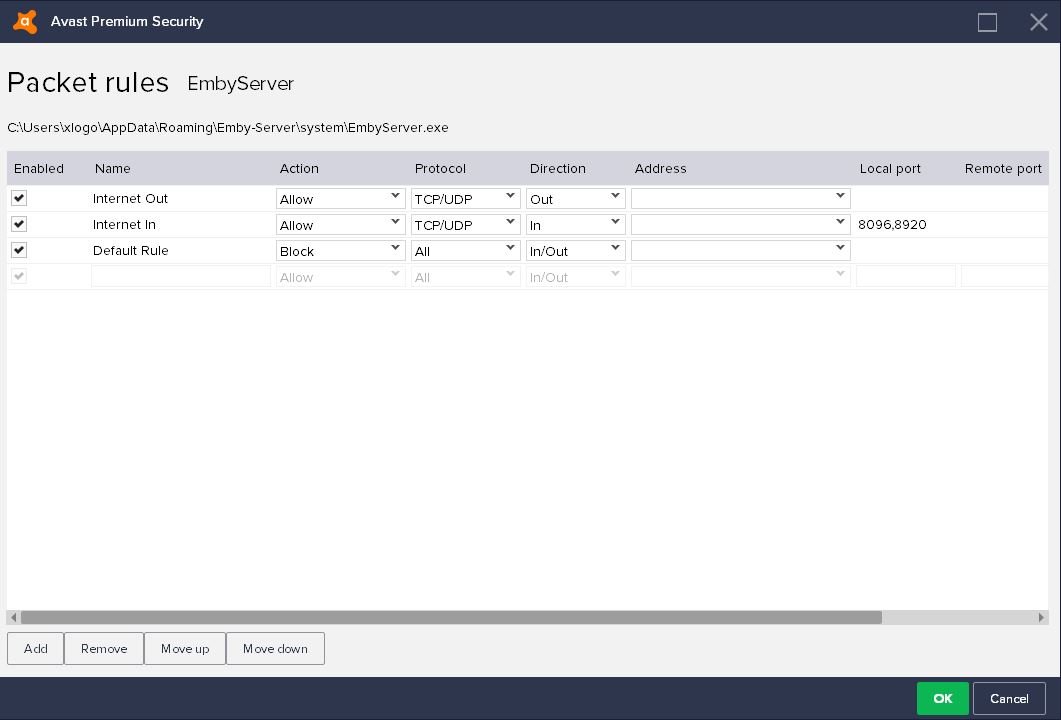1061x720 pixels.
Task: Open Direction dropdown for Default Rule
Action: click(575, 250)
